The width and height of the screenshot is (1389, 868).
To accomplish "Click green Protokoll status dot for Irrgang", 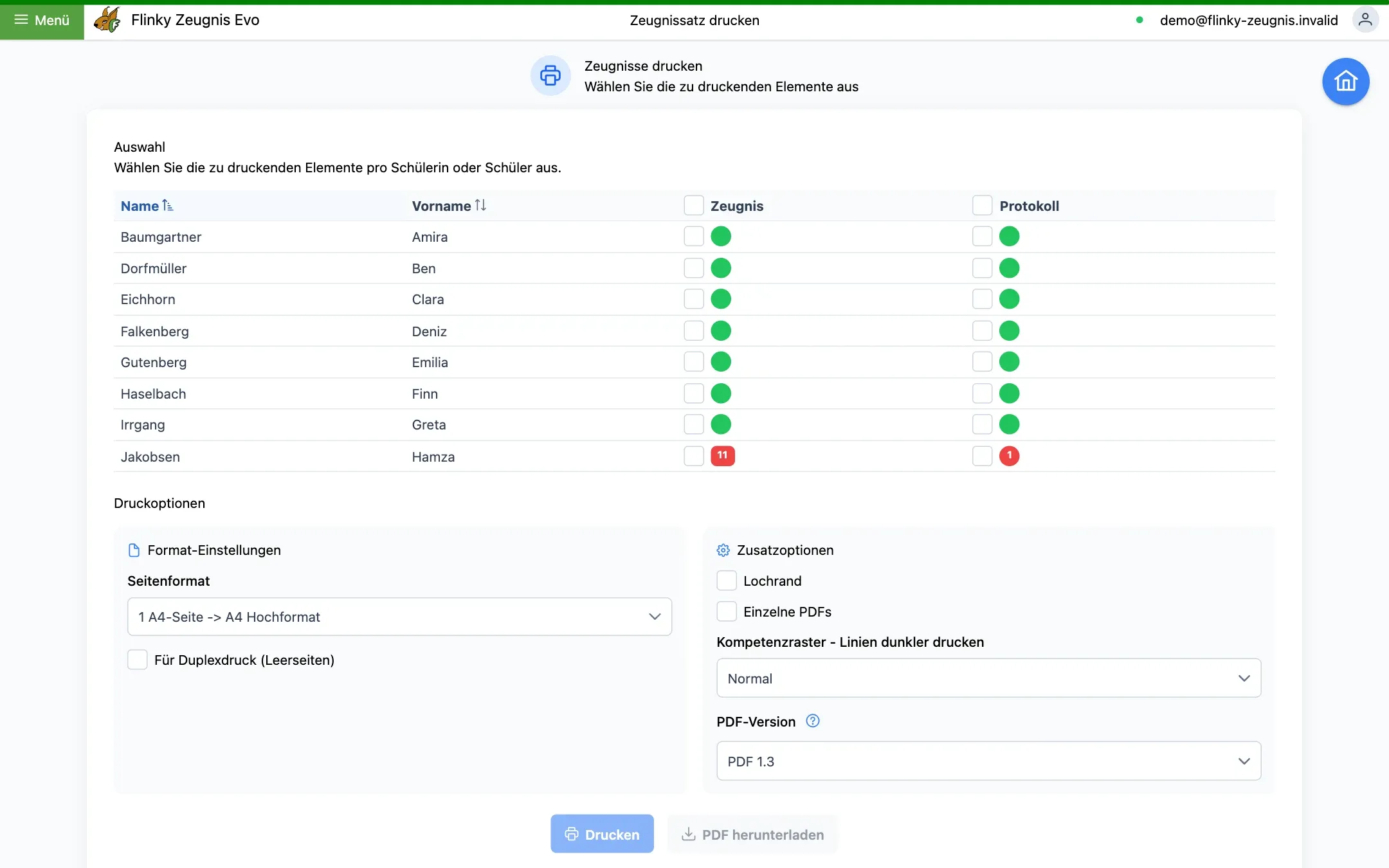I will [1009, 424].
